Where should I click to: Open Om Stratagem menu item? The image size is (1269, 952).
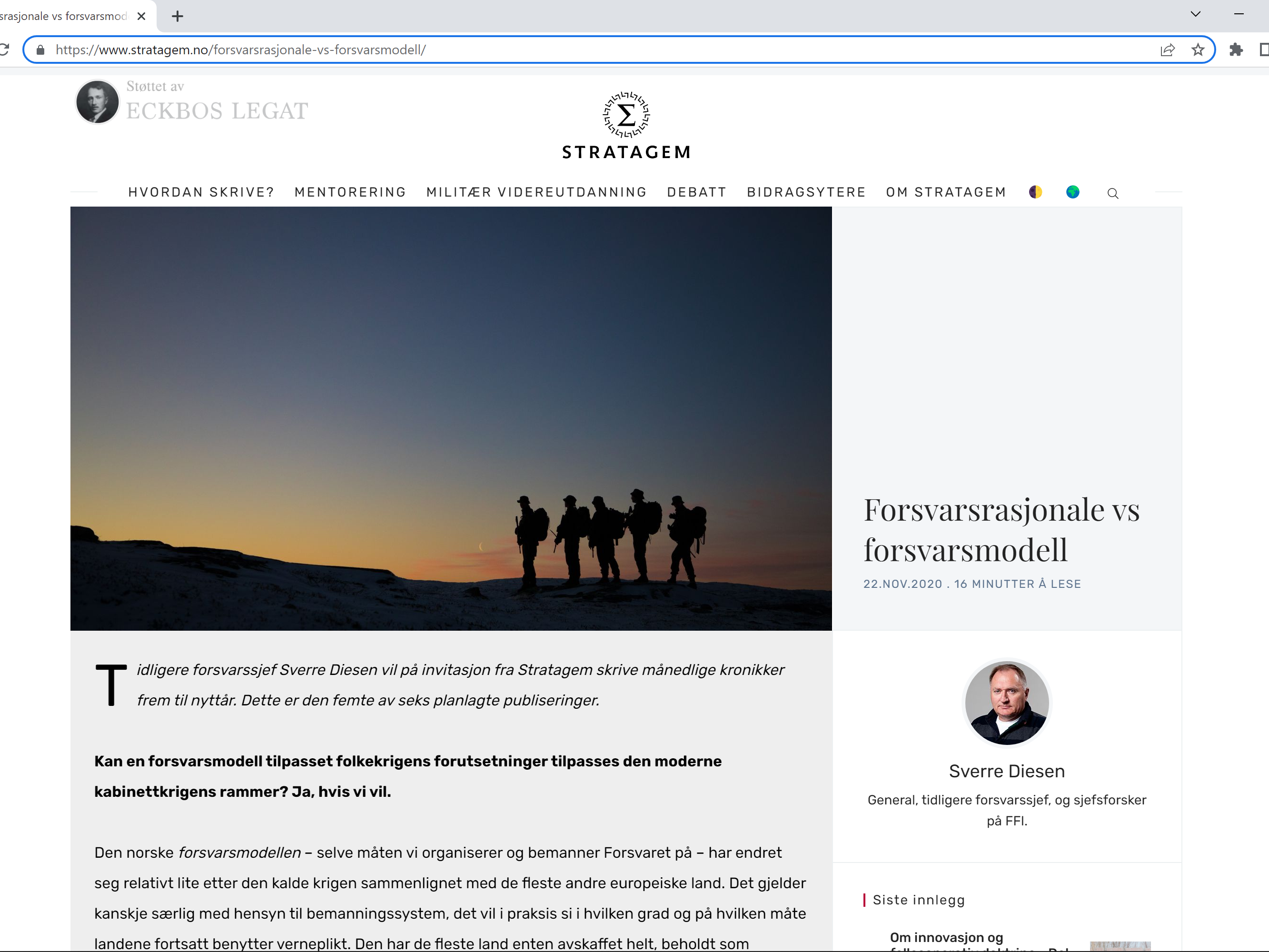[x=947, y=192]
